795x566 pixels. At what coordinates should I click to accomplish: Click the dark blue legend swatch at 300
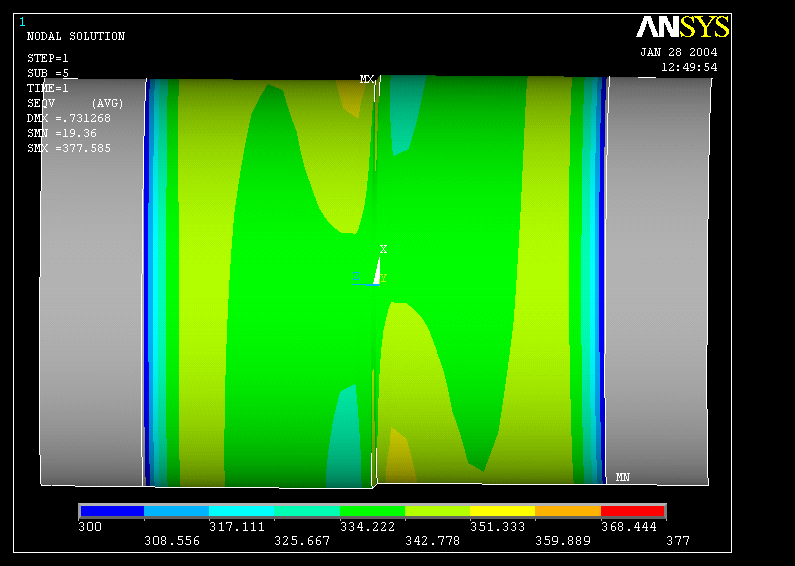pyautogui.click(x=112, y=511)
